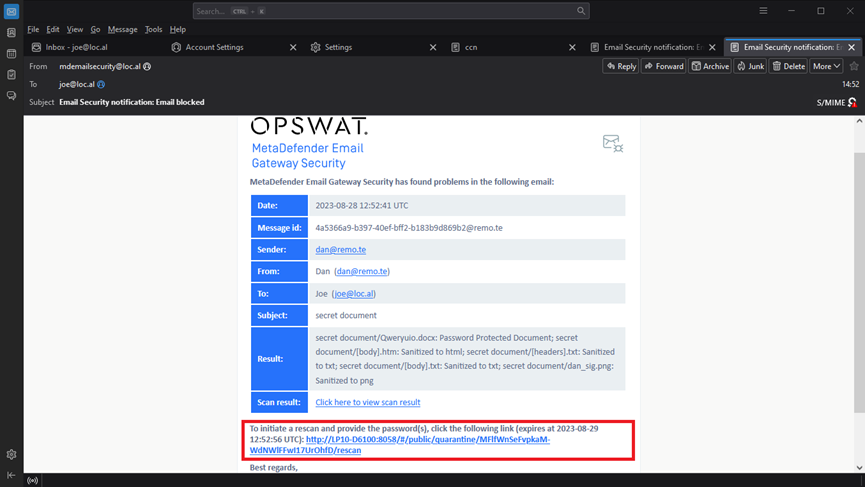
Task: Mark the message as Junk
Action: tap(750, 66)
